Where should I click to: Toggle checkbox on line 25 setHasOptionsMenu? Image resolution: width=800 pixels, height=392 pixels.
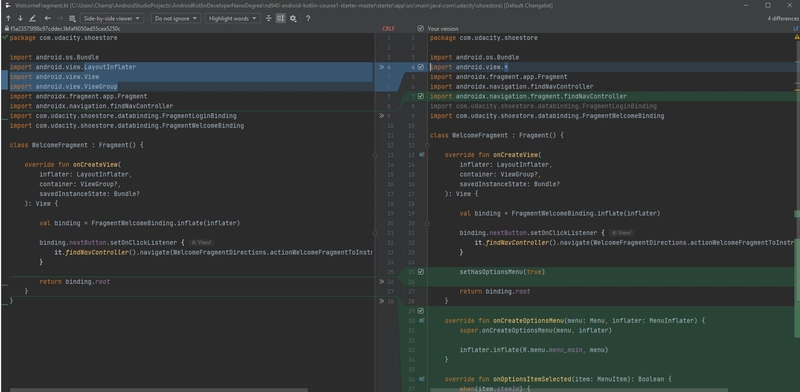[421, 272]
